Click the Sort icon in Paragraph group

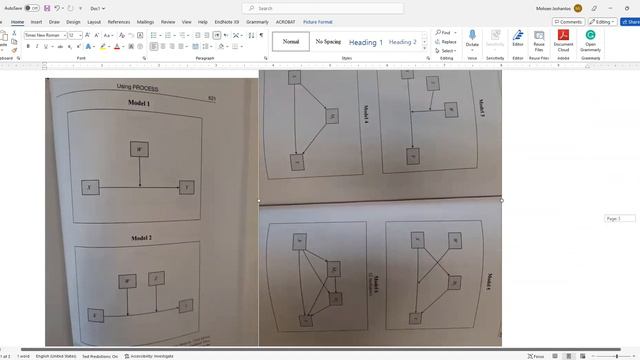(x=251, y=36)
